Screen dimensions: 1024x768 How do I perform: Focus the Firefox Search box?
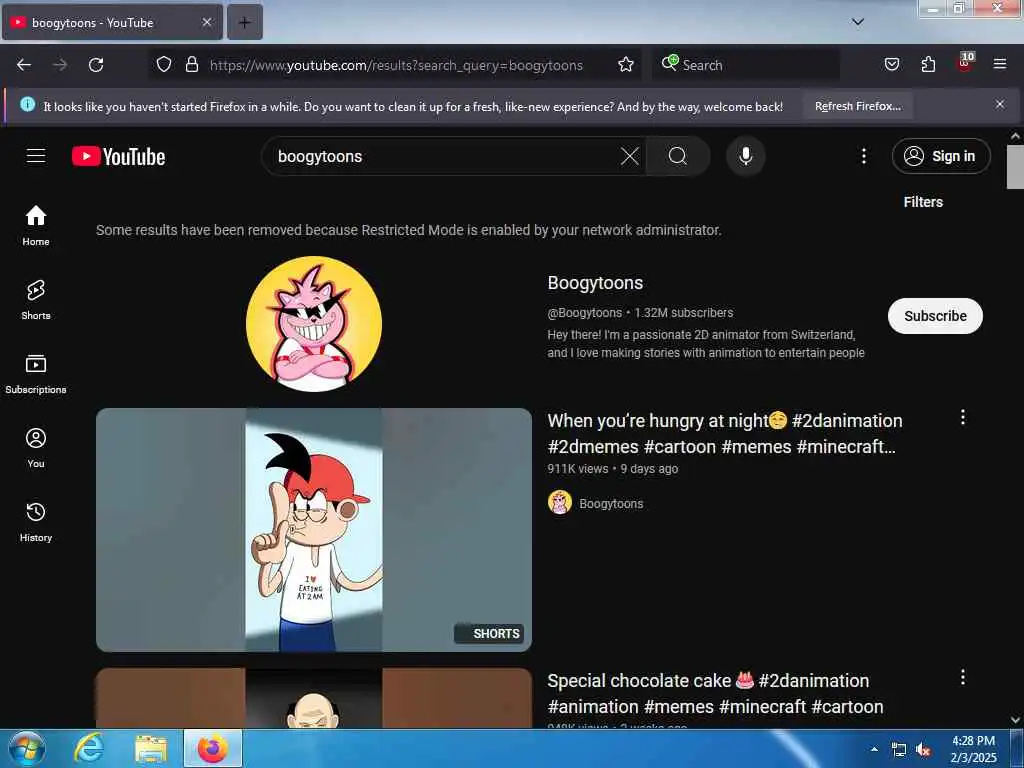[746, 65]
